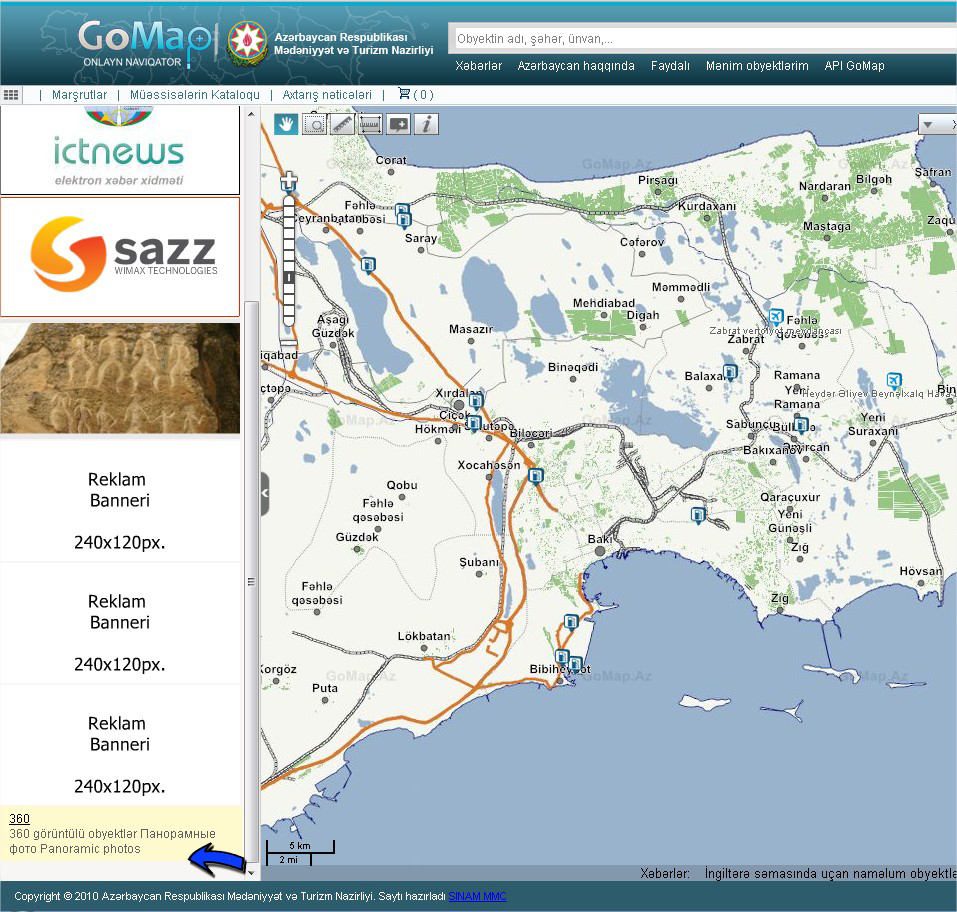Click the Heydər Əliyev airport marker
Viewport: 957px width, 912px height.
point(894,381)
